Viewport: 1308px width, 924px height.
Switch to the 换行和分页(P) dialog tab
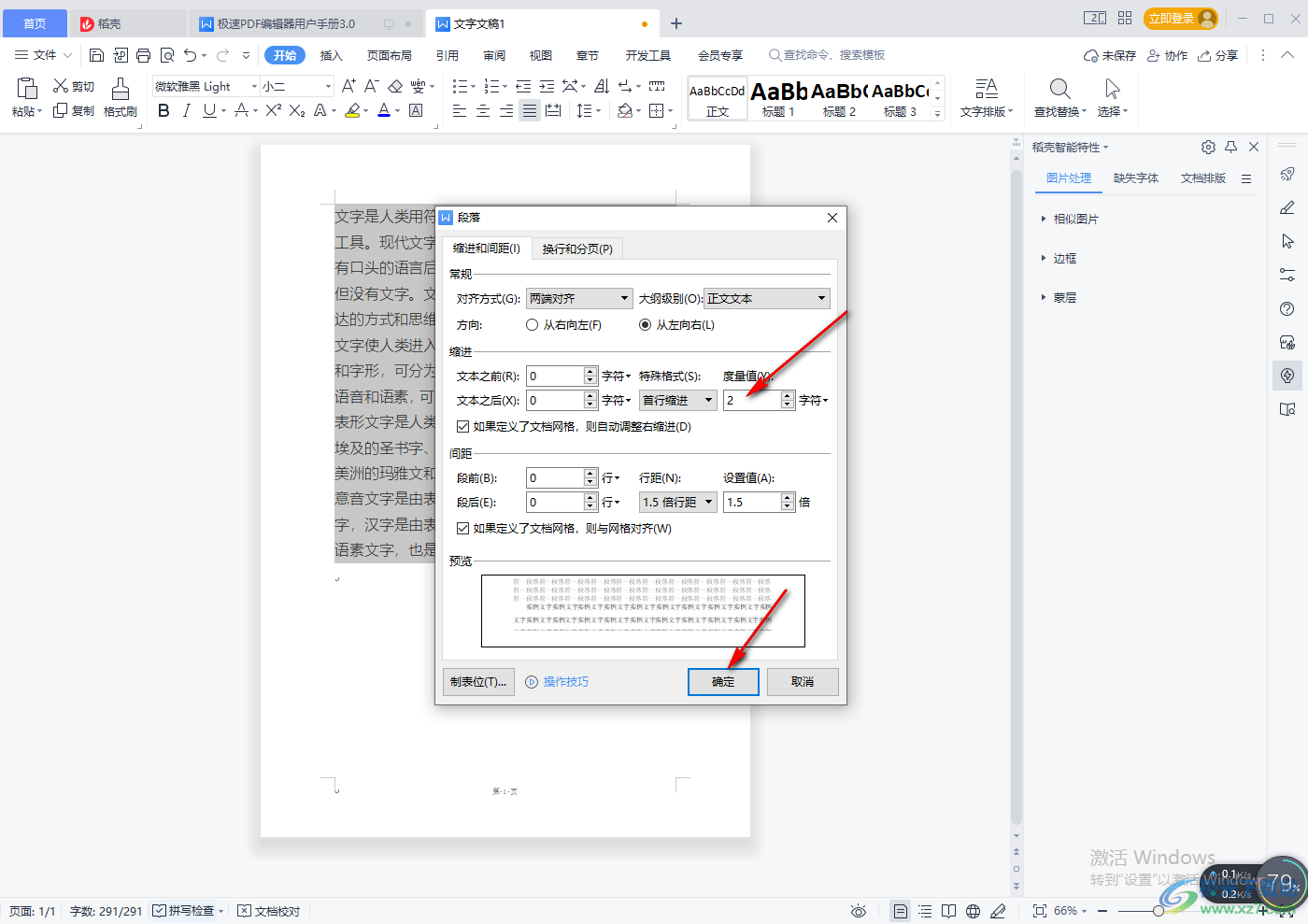(577, 249)
